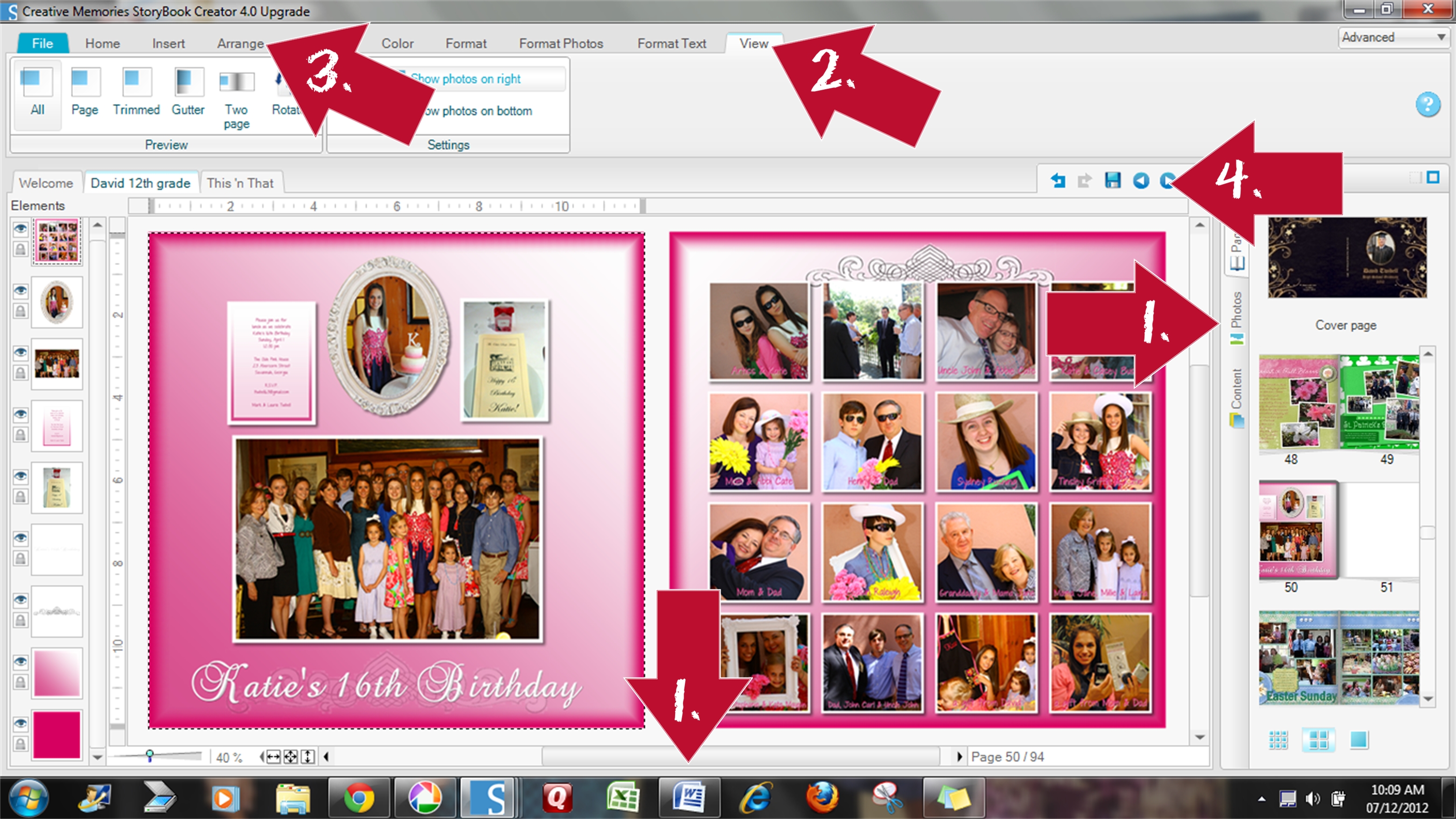Viewport: 1456px width, 819px height.
Task: Click the Save disk icon
Action: coord(1112,180)
